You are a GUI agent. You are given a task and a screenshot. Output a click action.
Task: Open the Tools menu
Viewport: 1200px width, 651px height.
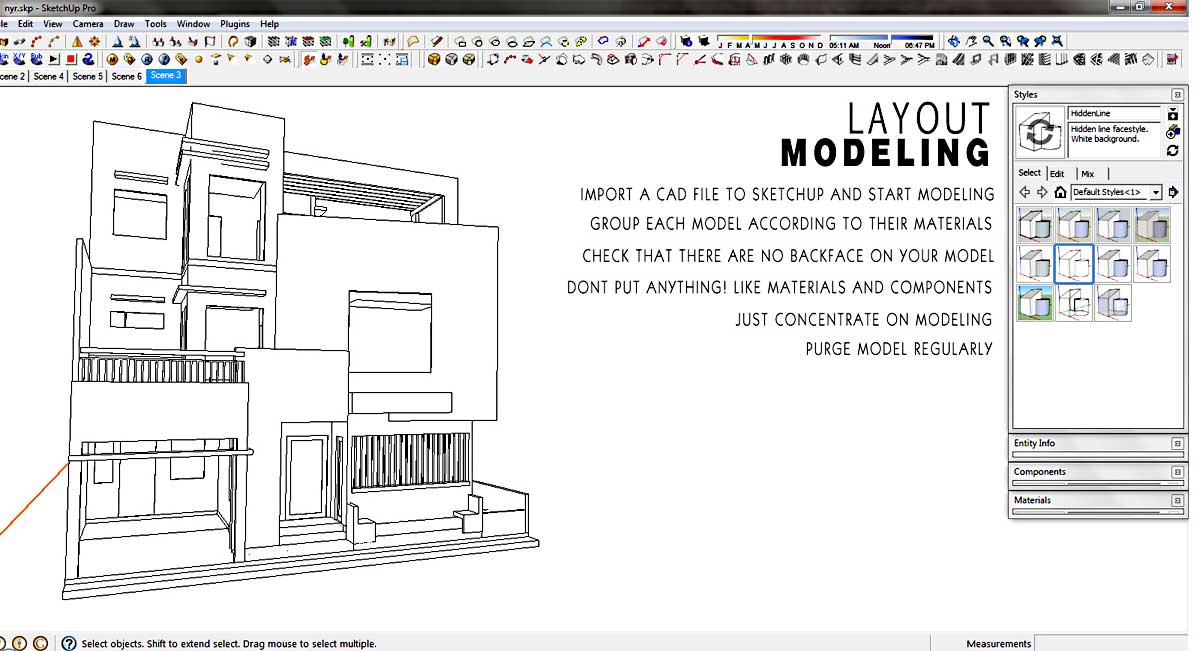[x=156, y=23]
